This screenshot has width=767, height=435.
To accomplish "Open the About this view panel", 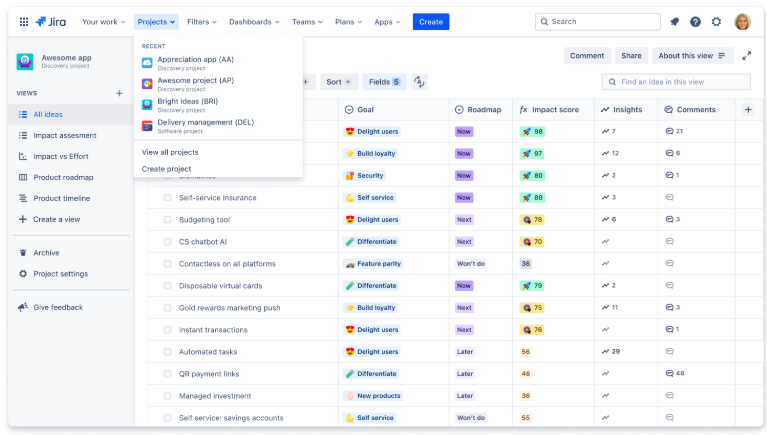I will point(692,56).
